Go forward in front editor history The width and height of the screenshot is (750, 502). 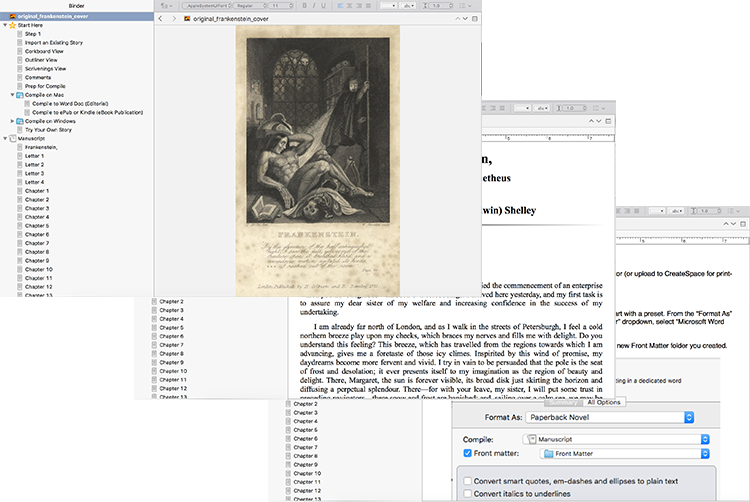coord(174,19)
